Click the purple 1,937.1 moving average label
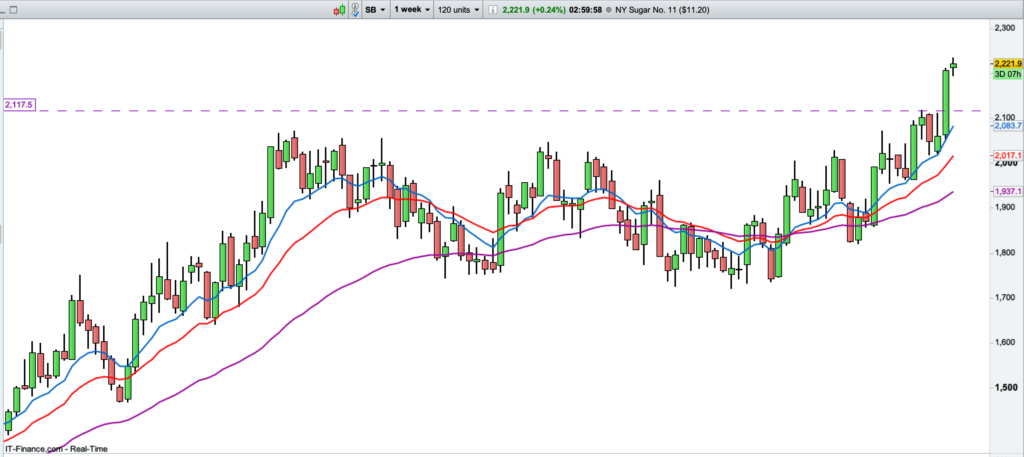Screen dimensions: 1024x457 (1006, 191)
